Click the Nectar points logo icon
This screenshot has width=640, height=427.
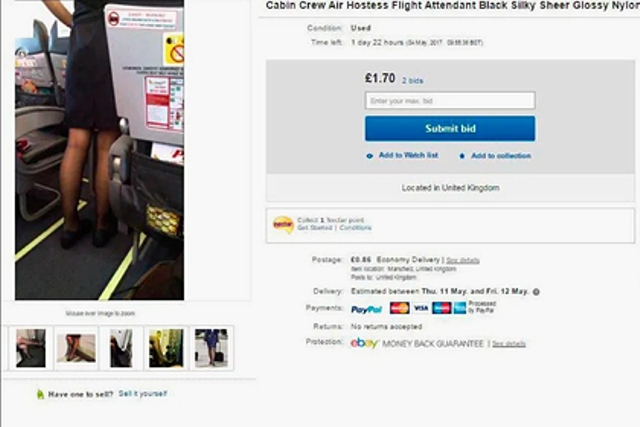pos(283,224)
